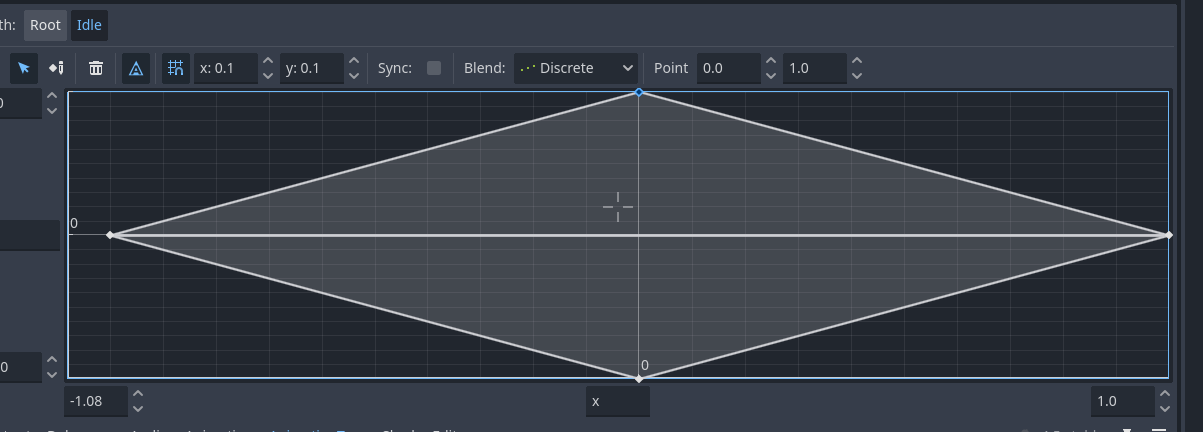Click the Root path button
Image resolution: width=1203 pixels, height=432 pixels.
click(x=45, y=25)
